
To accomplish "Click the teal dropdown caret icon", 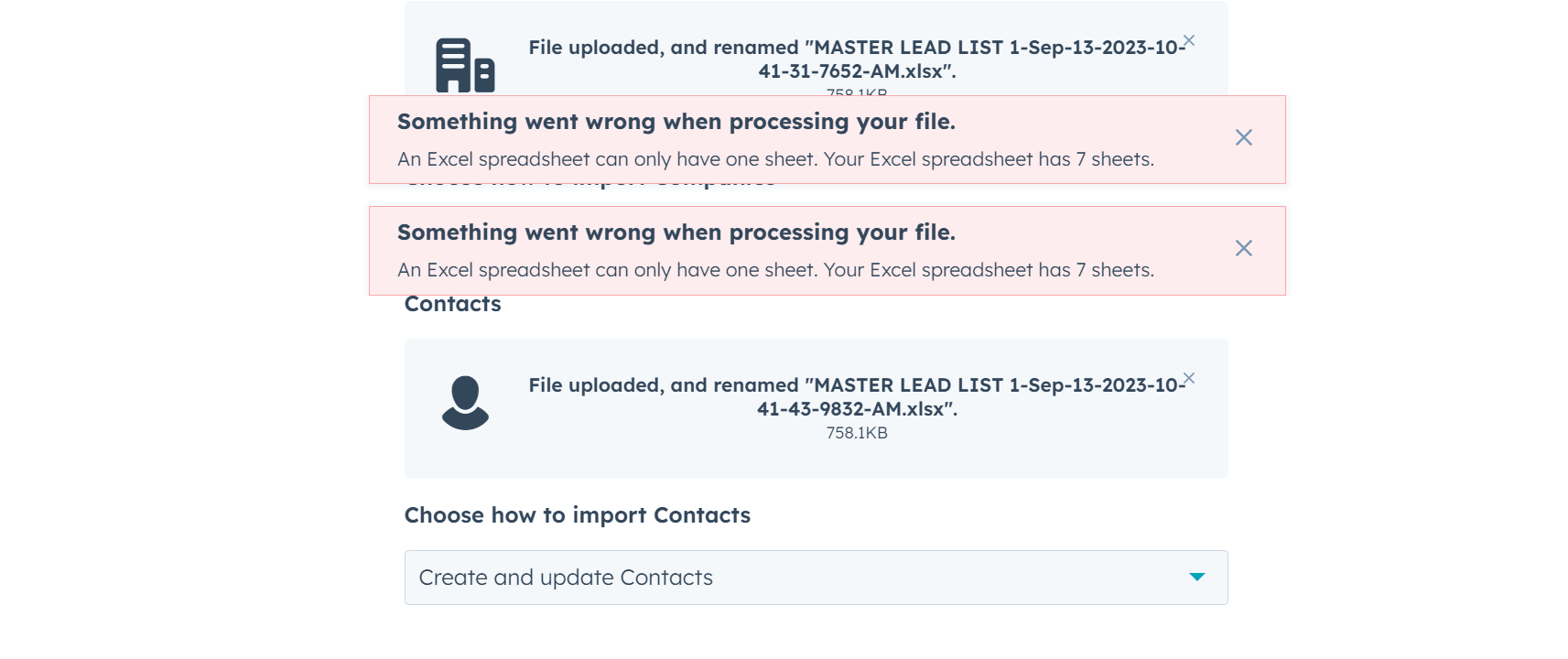I will click(1197, 578).
